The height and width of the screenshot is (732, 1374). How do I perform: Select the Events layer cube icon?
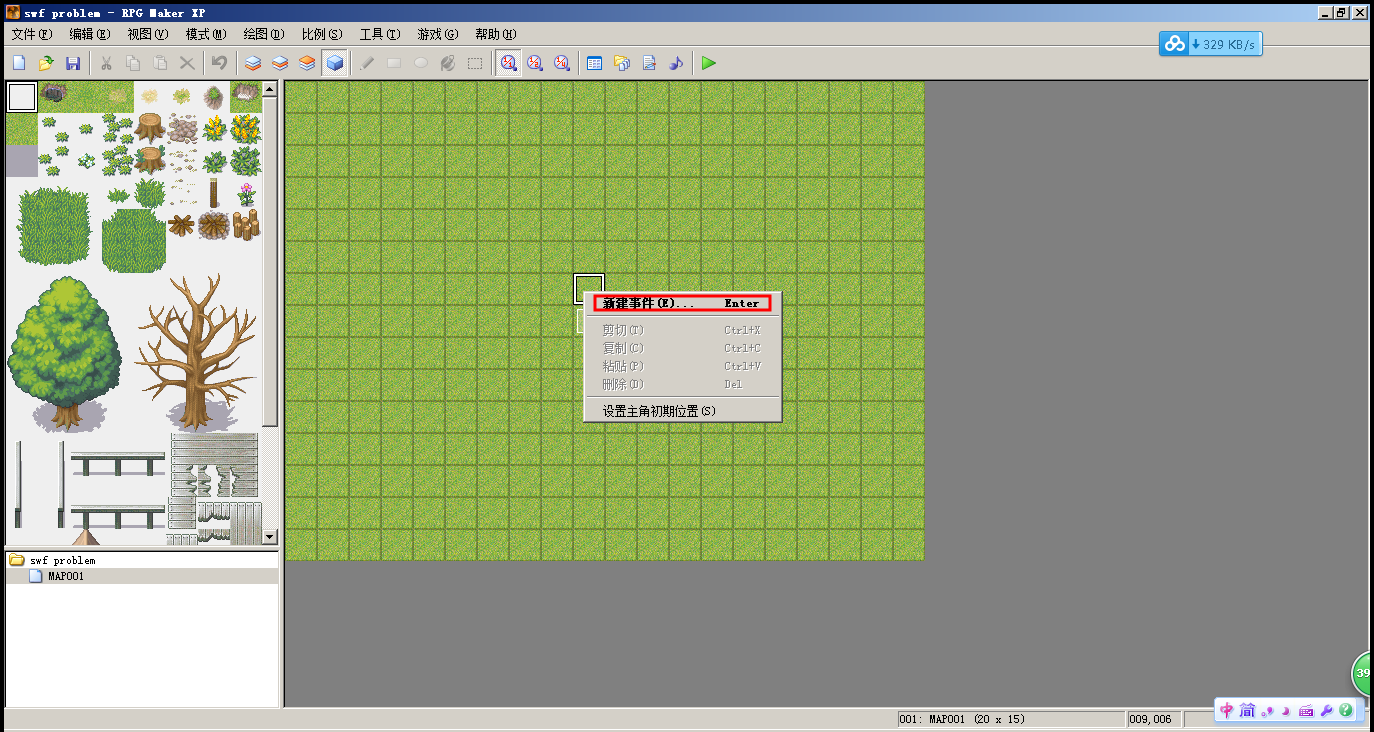[x=335, y=63]
